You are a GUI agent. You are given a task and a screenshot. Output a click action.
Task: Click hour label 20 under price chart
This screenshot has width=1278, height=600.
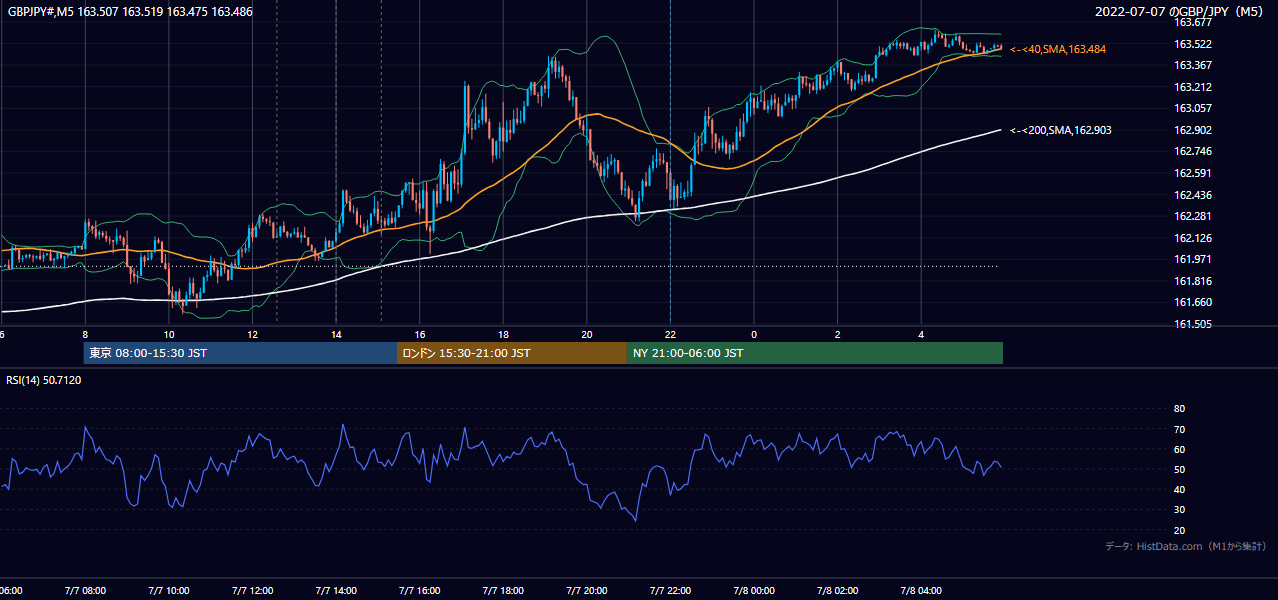[x=587, y=335]
